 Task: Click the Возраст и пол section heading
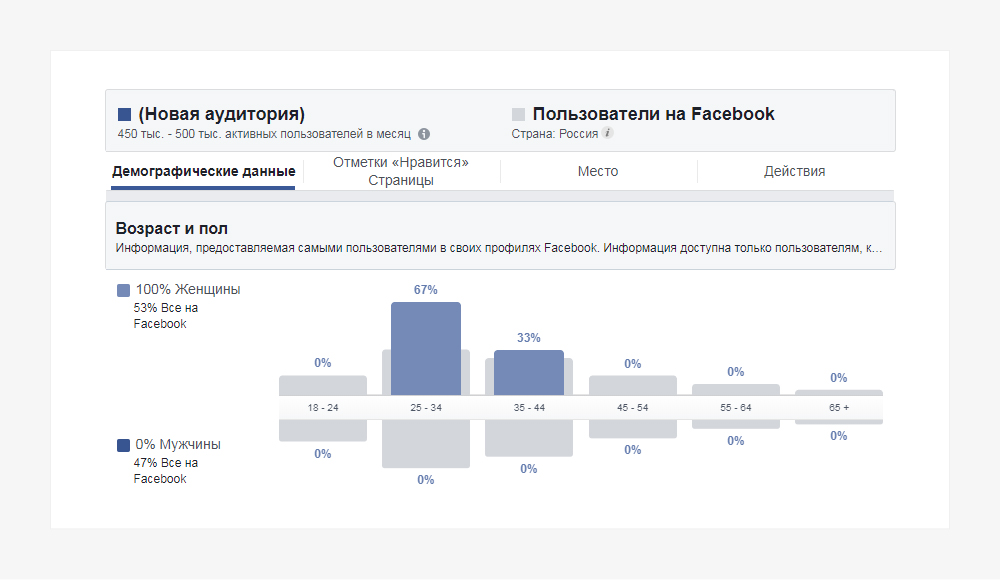[172, 228]
